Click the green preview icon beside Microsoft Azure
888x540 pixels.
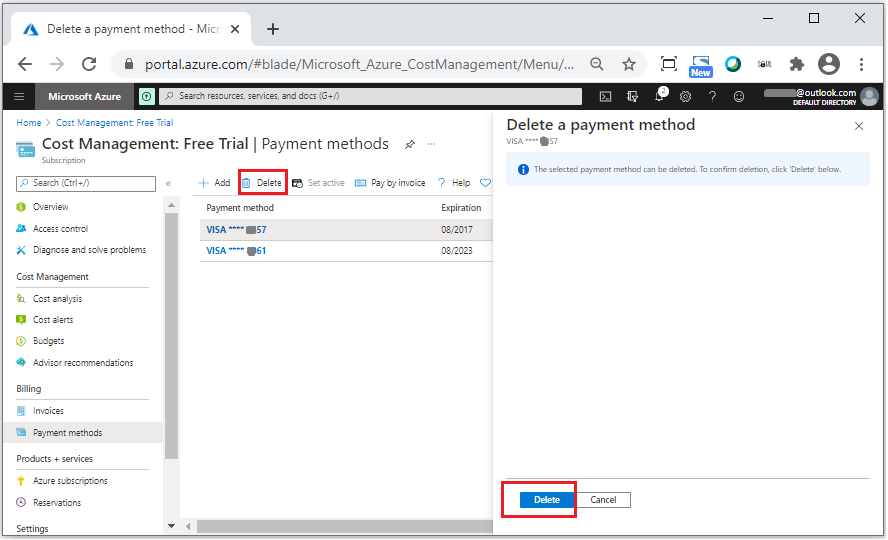147,97
